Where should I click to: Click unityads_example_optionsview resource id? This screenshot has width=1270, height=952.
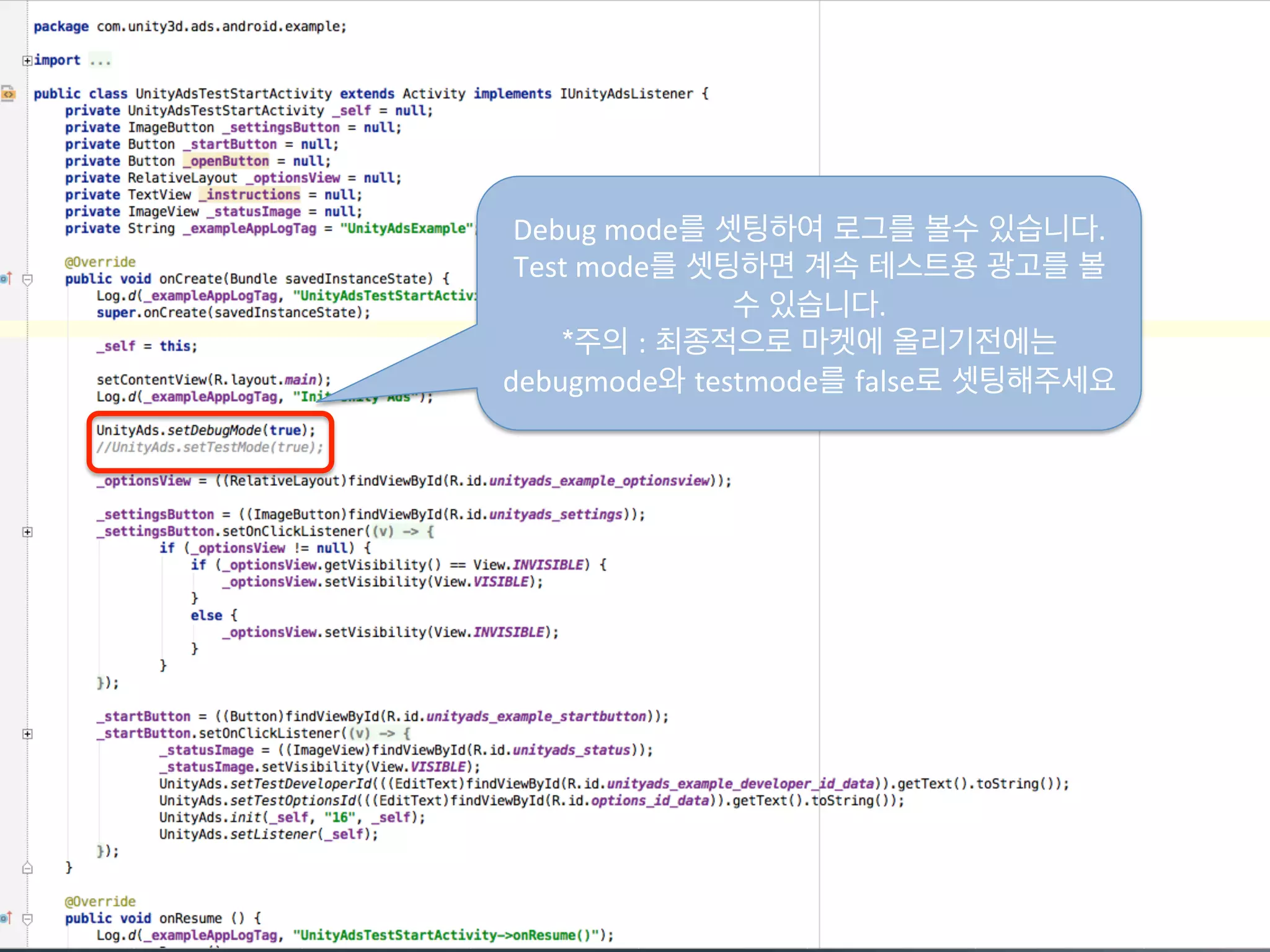coord(599,480)
